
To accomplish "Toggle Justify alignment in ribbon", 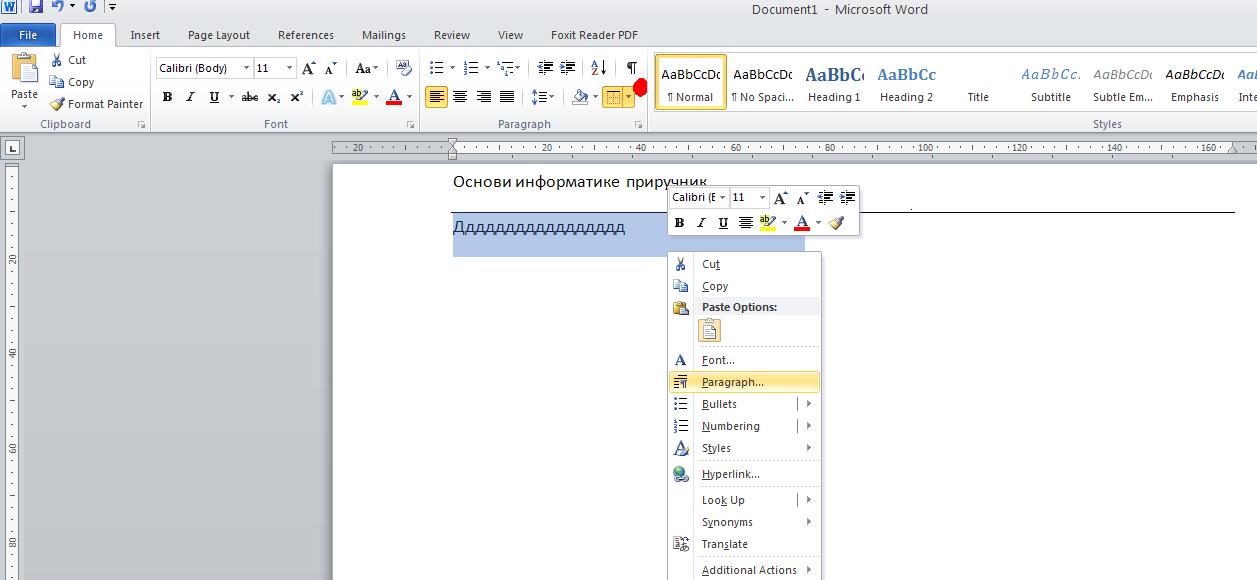I will point(507,97).
